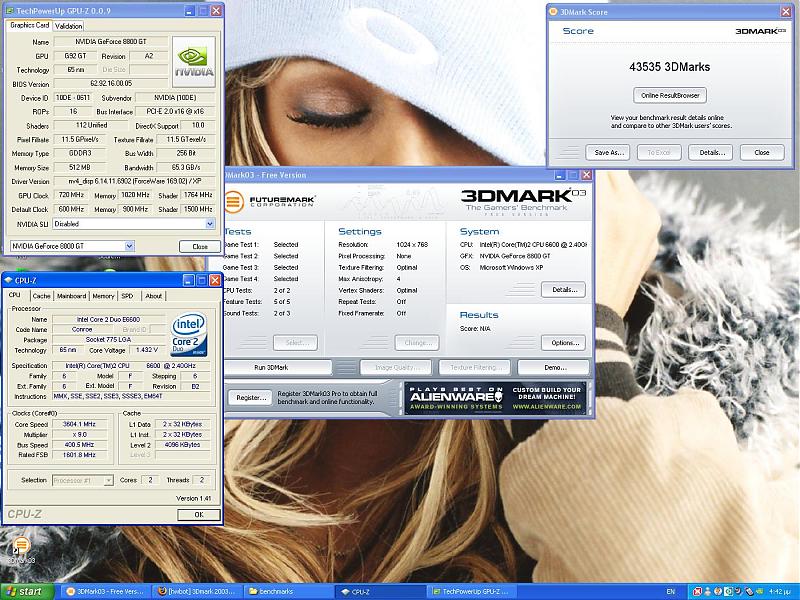This screenshot has height=600, width=800.
Task: Click the Register... button in 3DMark03
Action: coord(251,398)
